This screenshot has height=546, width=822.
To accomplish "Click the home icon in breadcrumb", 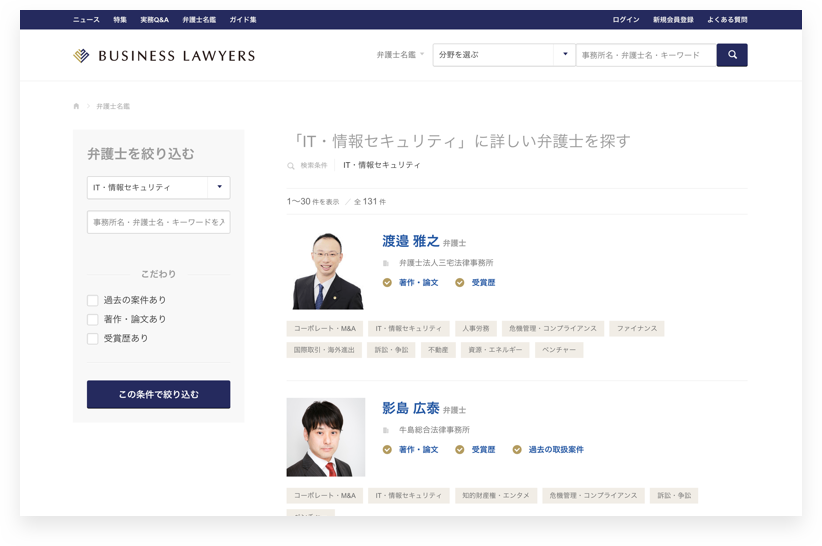I will point(76,106).
